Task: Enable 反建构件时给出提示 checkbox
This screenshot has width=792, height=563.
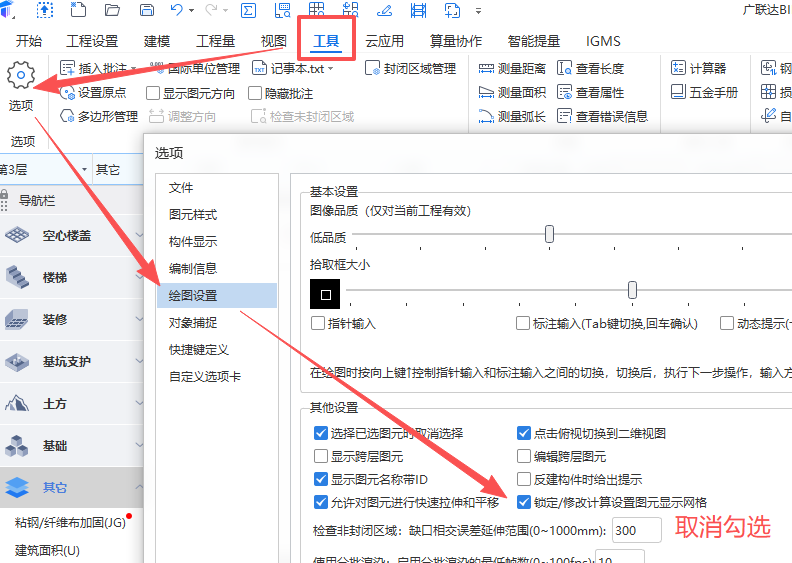Action: pos(524,479)
